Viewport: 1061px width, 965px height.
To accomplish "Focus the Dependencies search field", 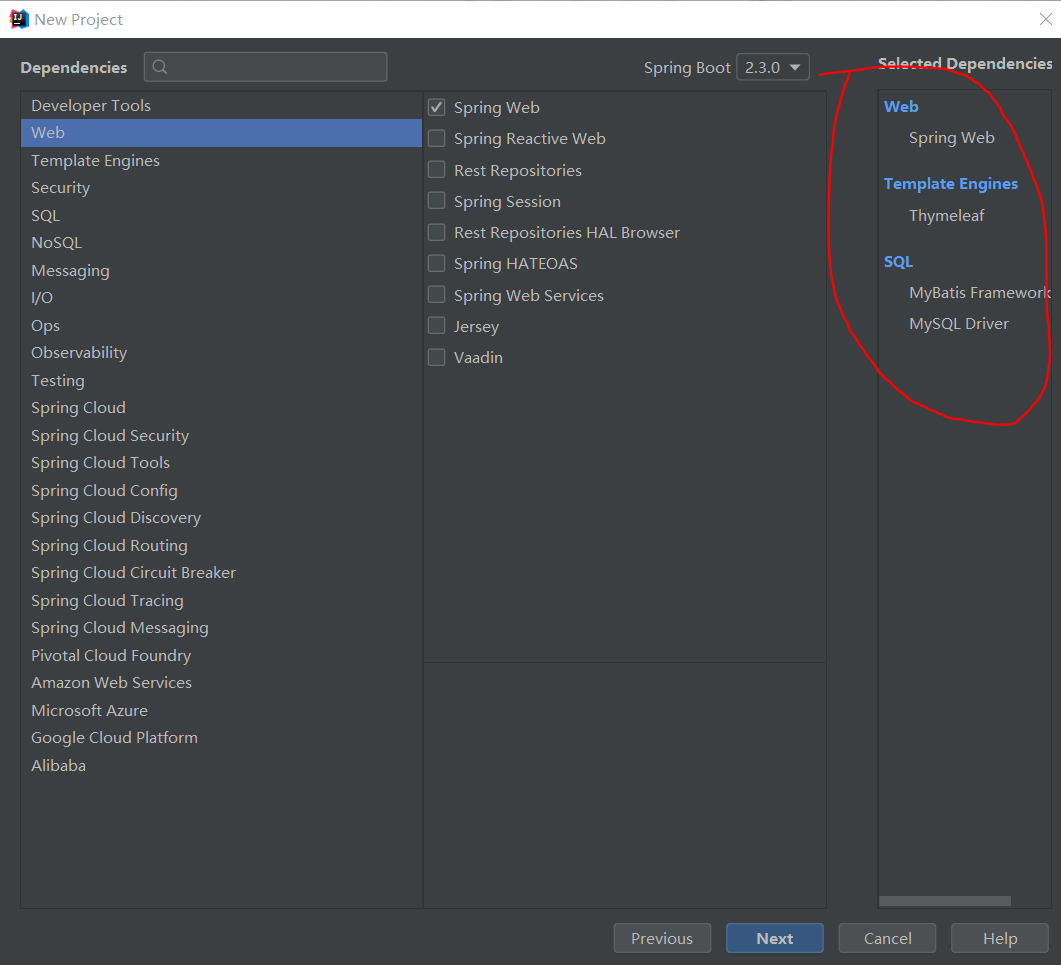I will click(x=265, y=66).
